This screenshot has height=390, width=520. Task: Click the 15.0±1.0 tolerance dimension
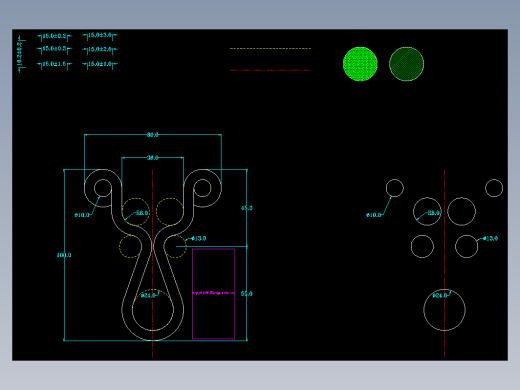(x=100, y=64)
